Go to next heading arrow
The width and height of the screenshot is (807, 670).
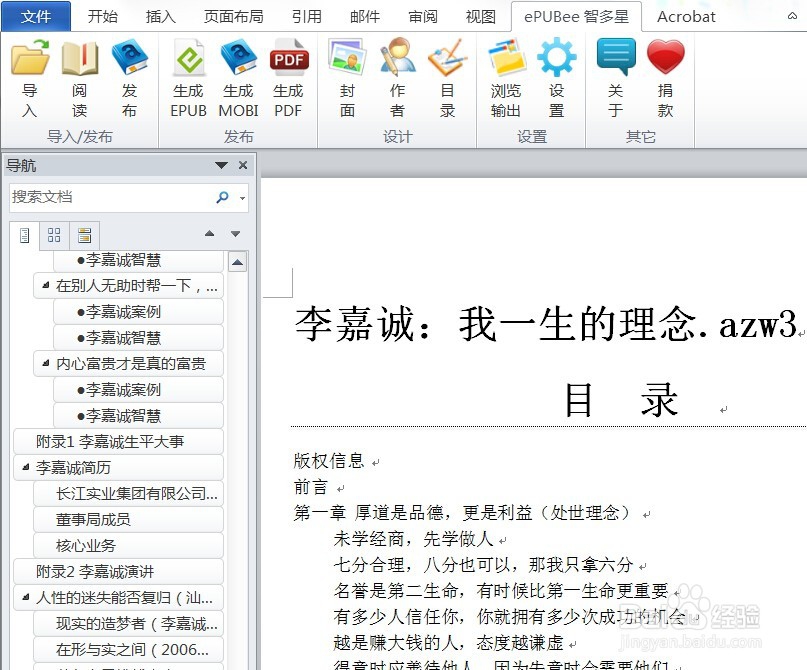[x=236, y=234]
